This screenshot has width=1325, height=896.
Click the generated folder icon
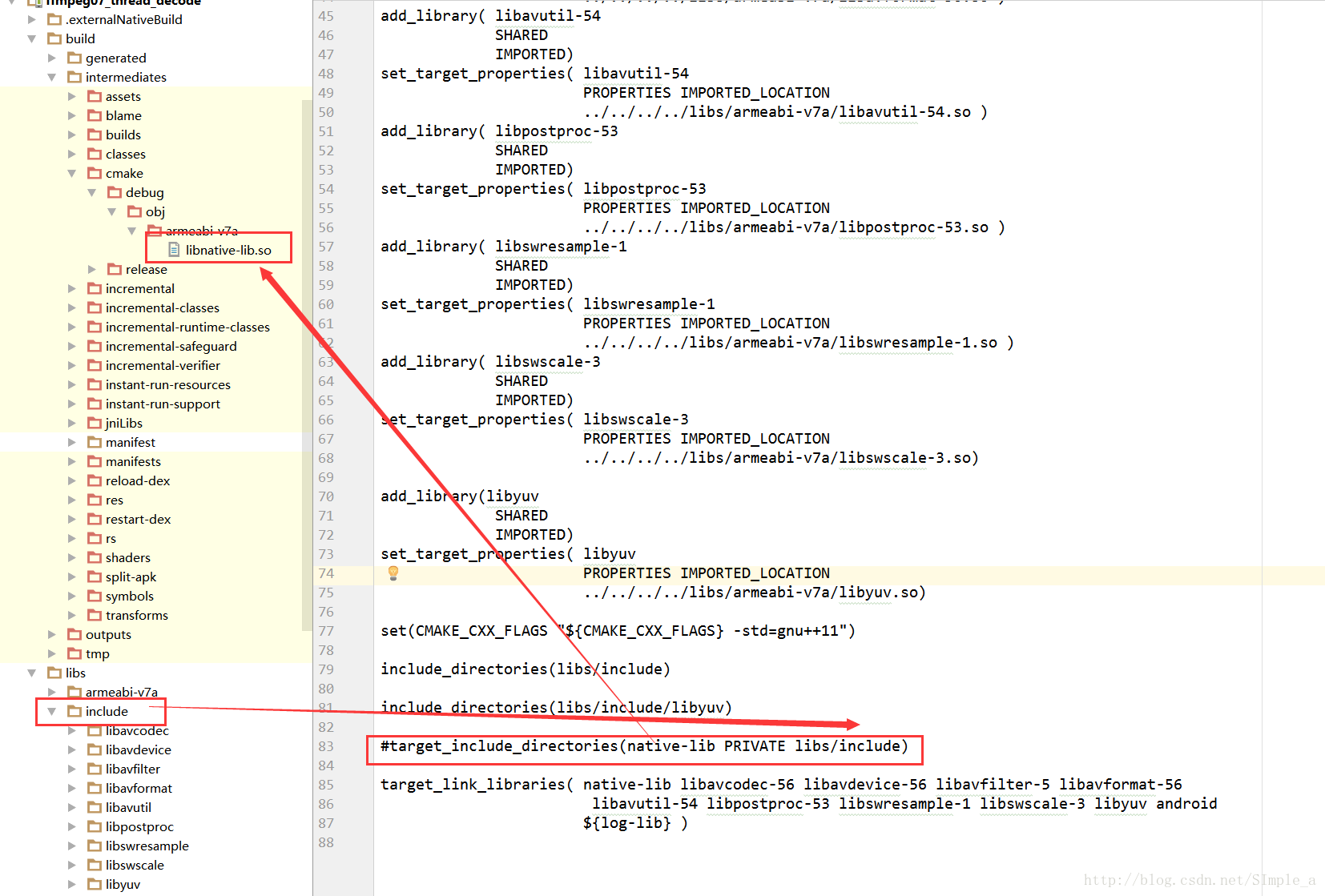tap(75, 58)
